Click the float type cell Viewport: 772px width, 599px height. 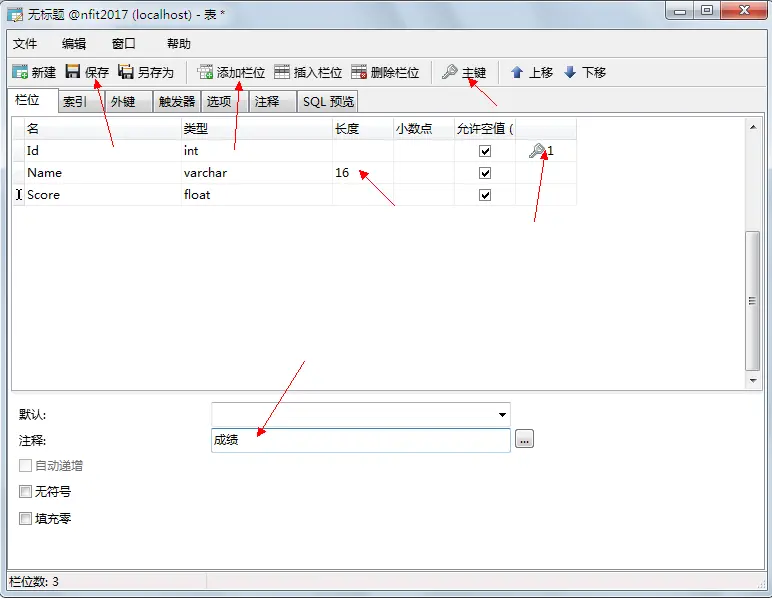tap(257, 195)
